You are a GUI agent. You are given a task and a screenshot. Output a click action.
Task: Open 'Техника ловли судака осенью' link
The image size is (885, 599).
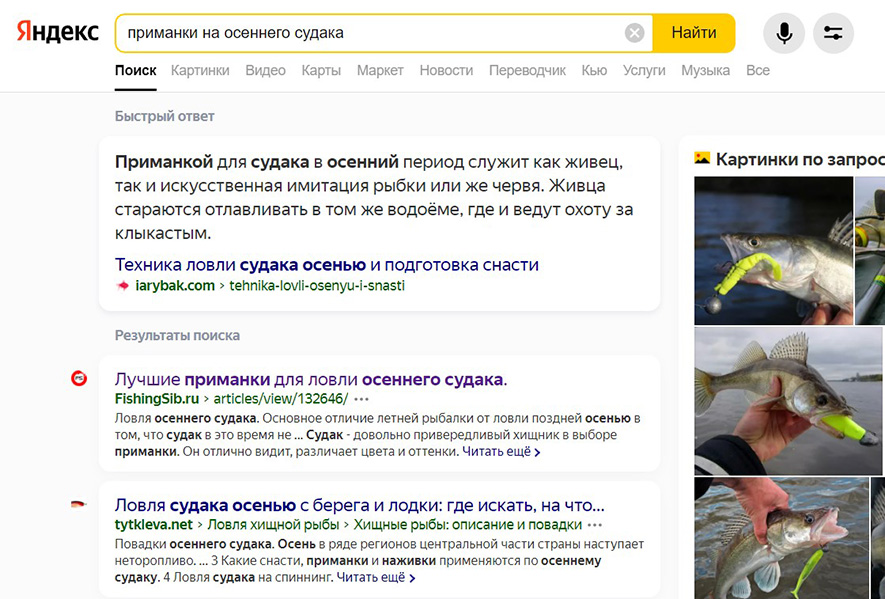click(327, 264)
